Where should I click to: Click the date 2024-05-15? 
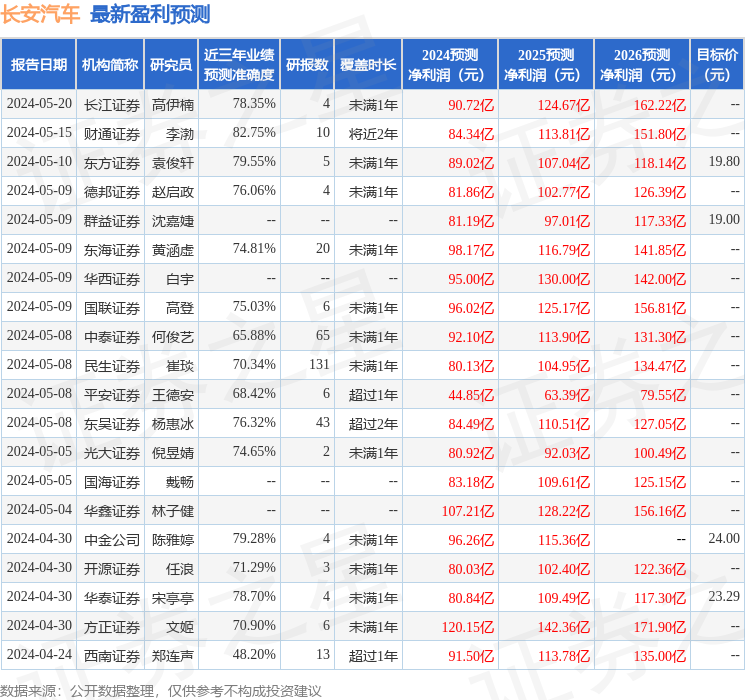pyautogui.click(x=39, y=132)
